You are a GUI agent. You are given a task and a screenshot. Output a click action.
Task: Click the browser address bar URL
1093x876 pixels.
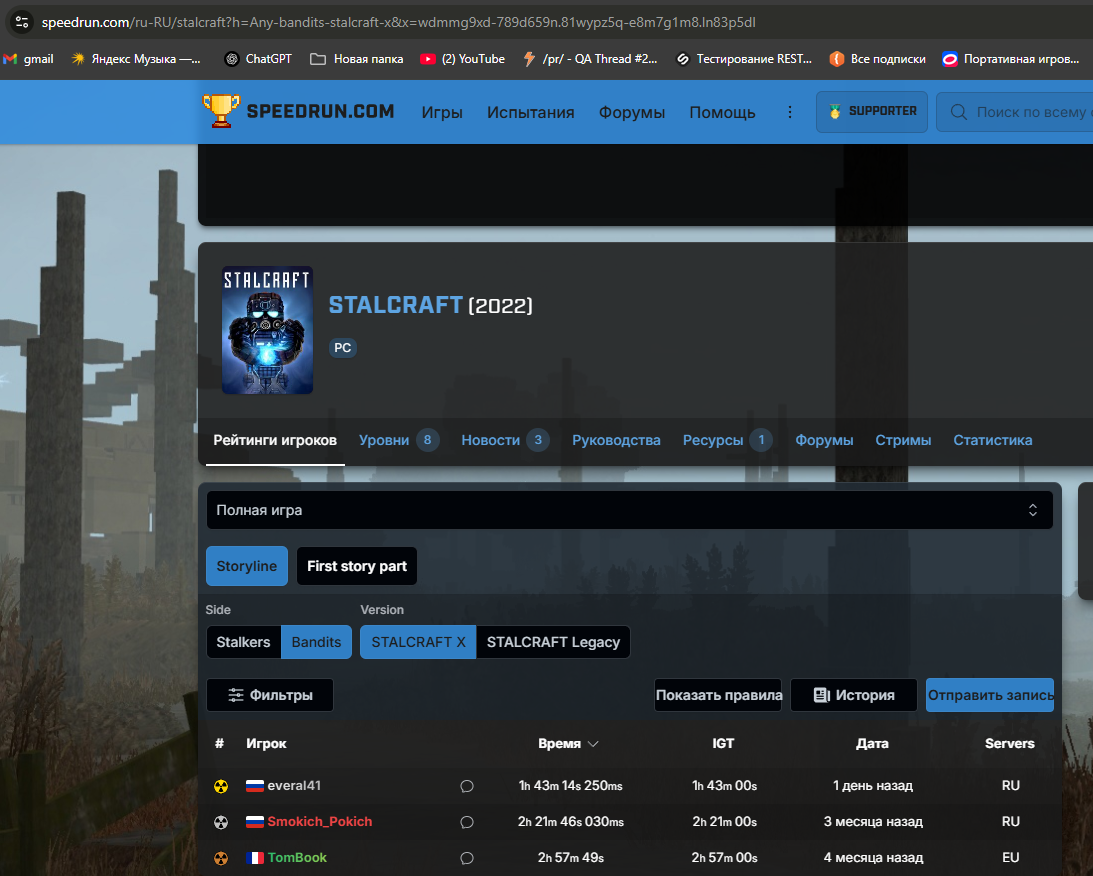coord(398,22)
